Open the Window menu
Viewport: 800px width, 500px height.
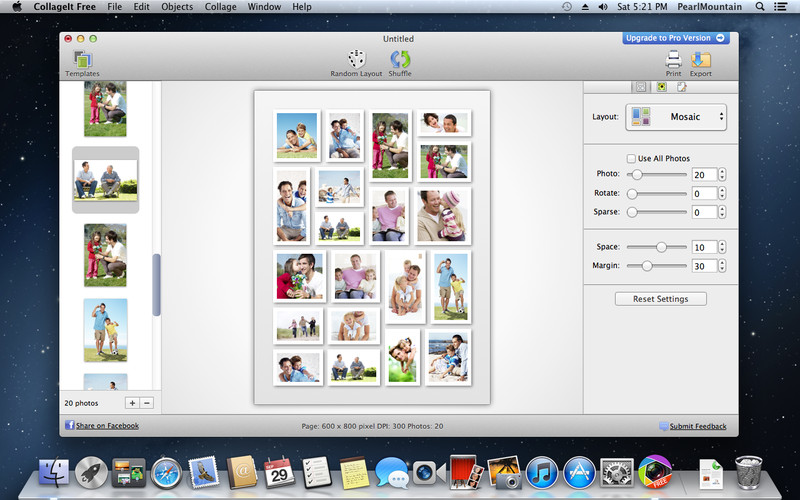click(x=264, y=7)
